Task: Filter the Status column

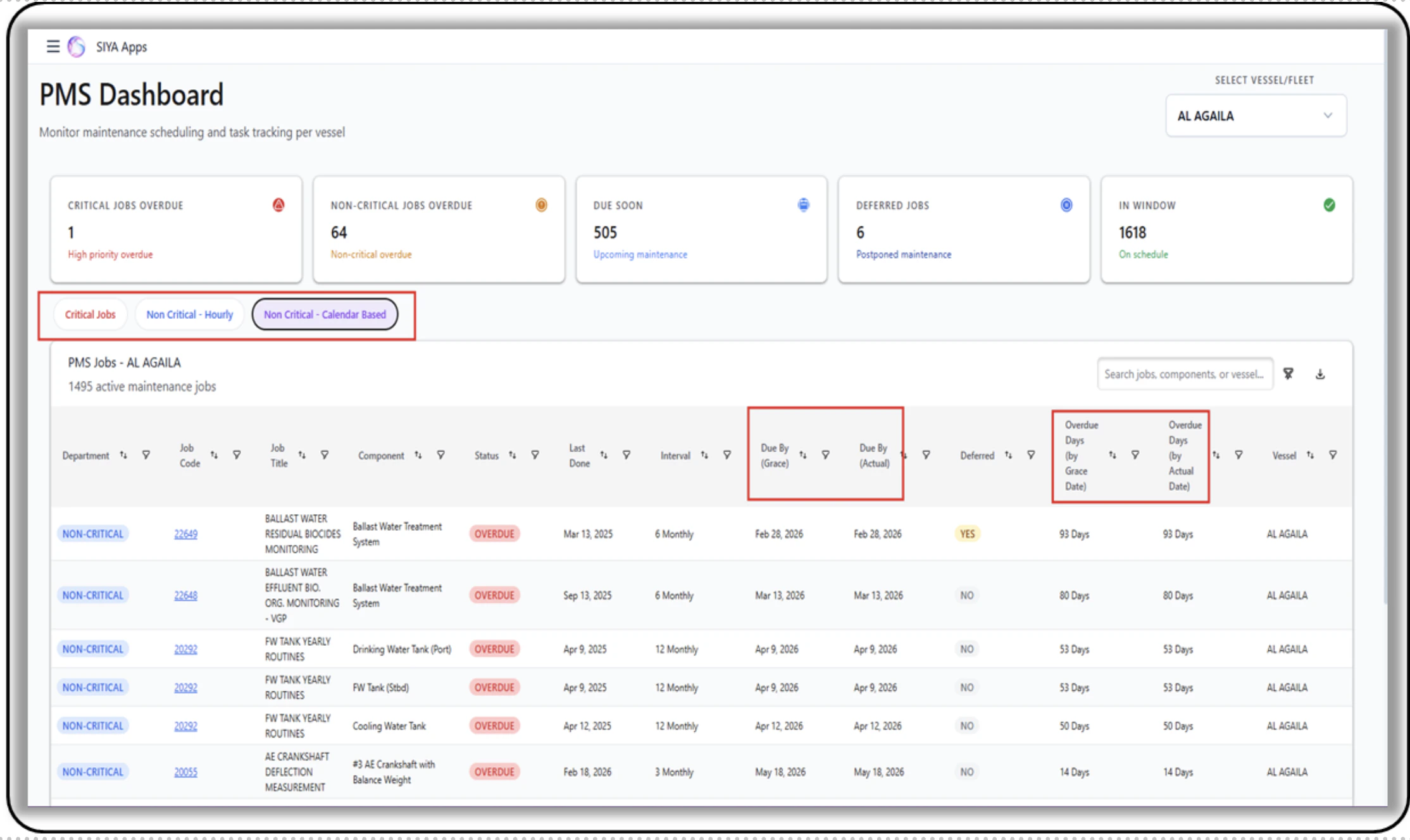Action: [535, 455]
